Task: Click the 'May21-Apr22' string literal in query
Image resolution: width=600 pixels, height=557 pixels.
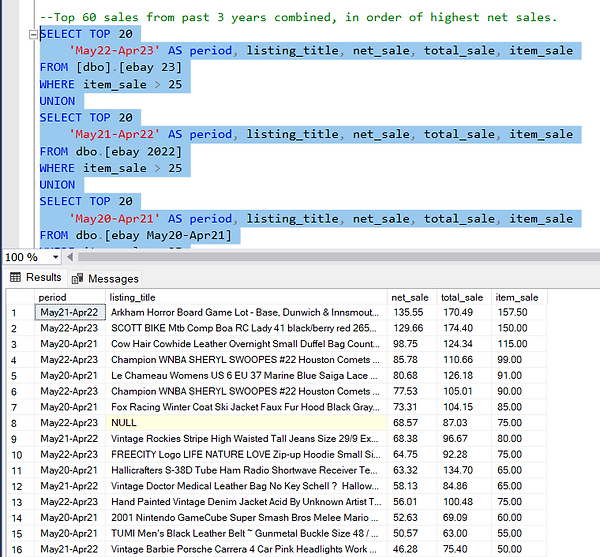Action: click(114, 134)
